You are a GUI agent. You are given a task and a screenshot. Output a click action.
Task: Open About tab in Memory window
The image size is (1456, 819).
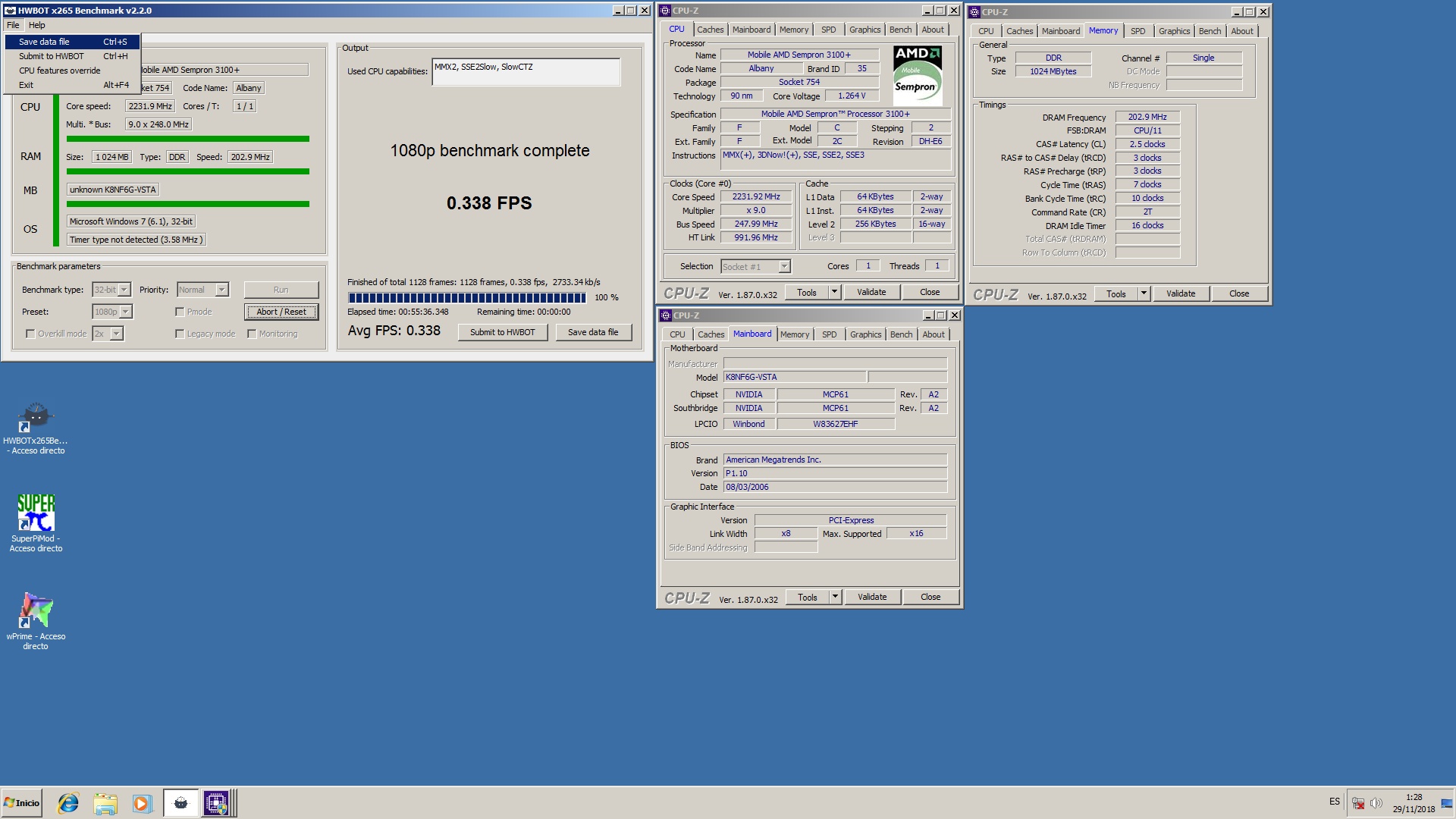pyautogui.click(x=1241, y=31)
